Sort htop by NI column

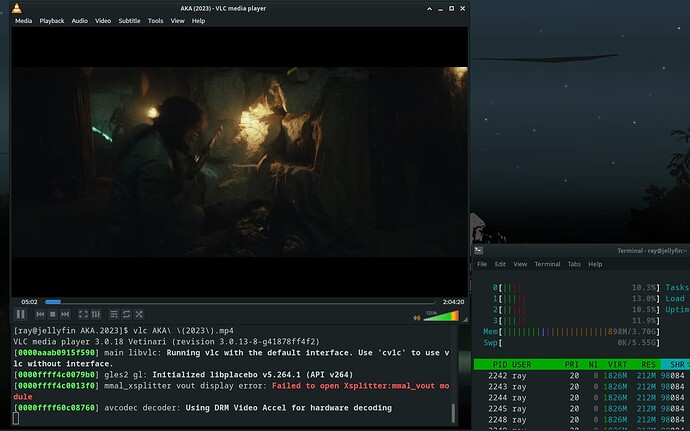pyautogui.click(x=593, y=365)
